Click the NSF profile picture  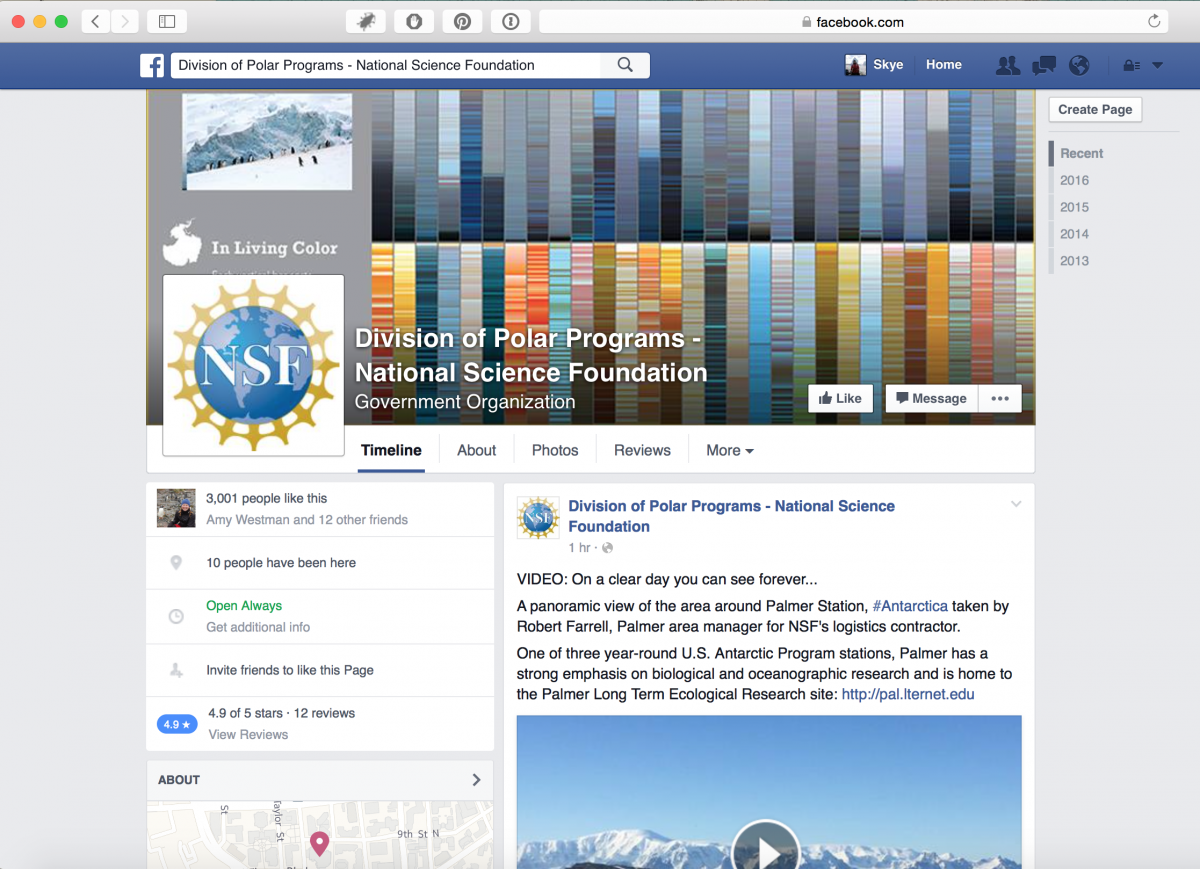click(x=253, y=365)
